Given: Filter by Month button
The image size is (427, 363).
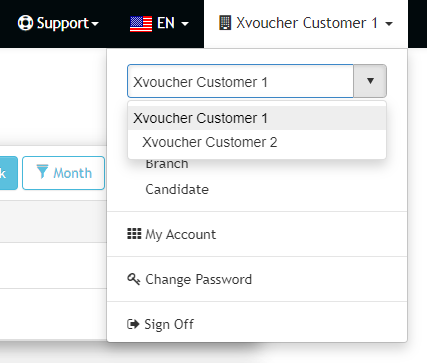Looking at the screenshot, I should click(63, 173).
